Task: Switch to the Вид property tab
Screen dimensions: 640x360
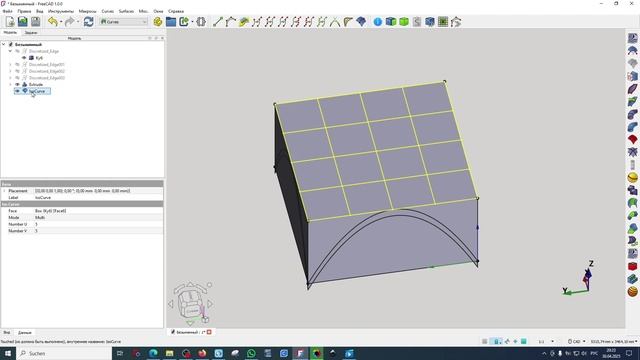Action: pyautogui.click(x=7, y=333)
